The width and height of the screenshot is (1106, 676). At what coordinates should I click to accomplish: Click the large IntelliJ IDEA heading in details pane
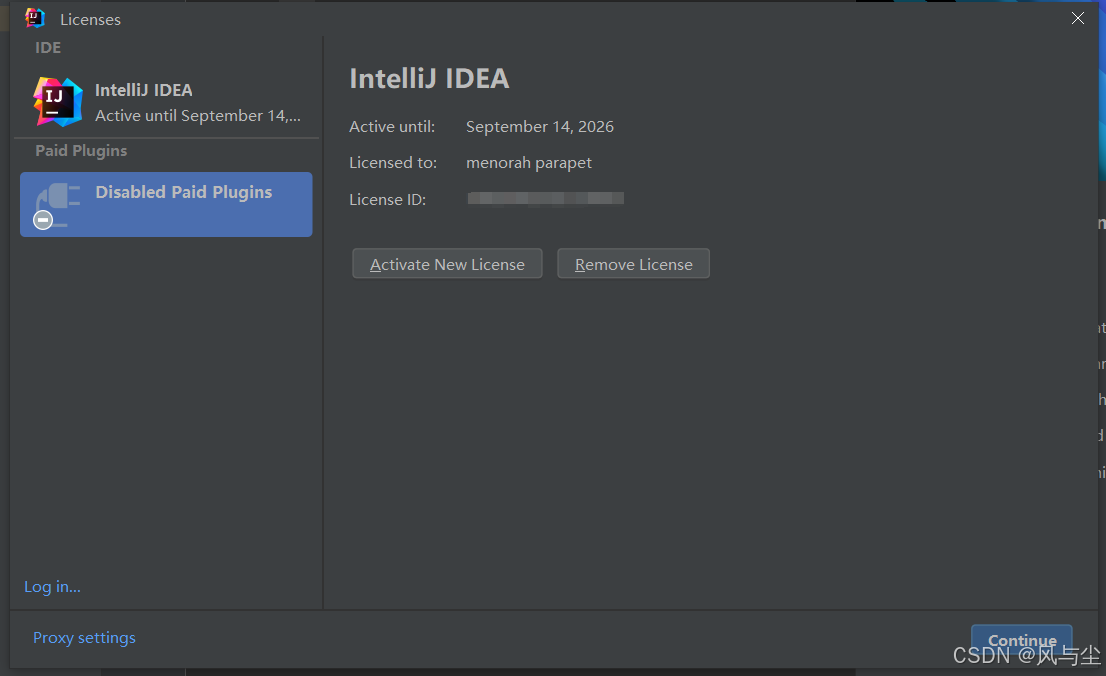coord(429,79)
